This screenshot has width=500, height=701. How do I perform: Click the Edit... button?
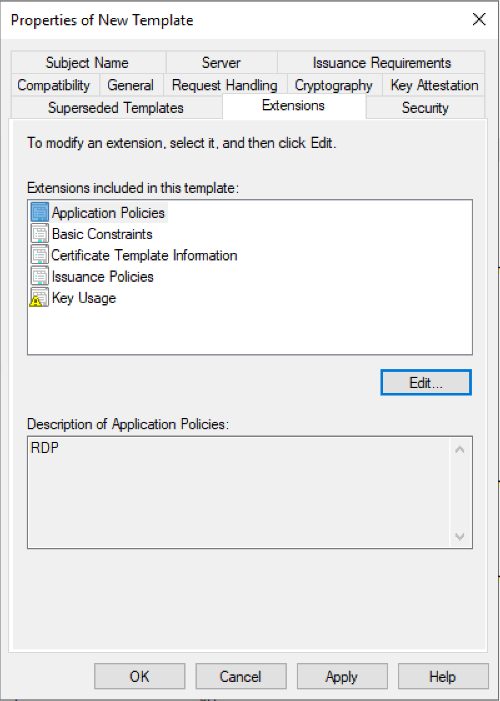point(426,383)
